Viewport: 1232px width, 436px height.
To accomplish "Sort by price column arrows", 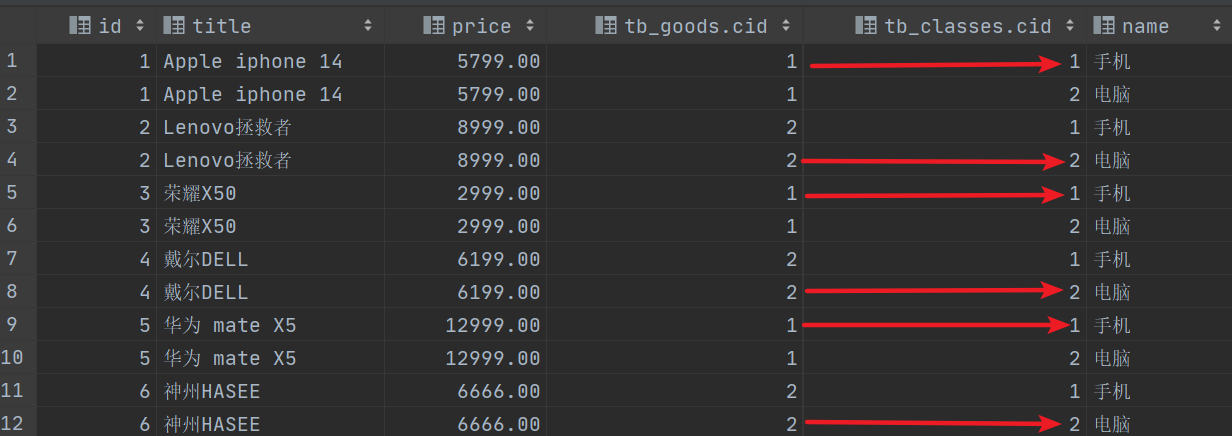I will 529,26.
